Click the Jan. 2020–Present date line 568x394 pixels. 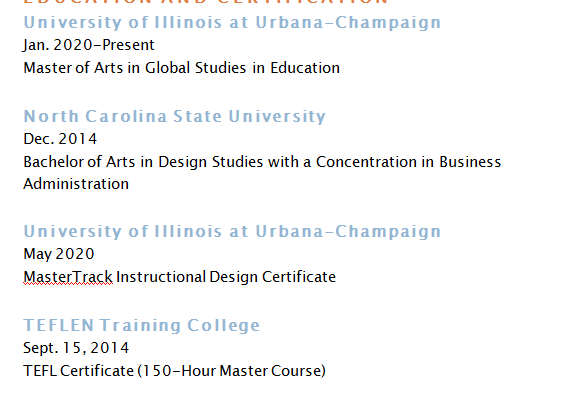(89, 45)
